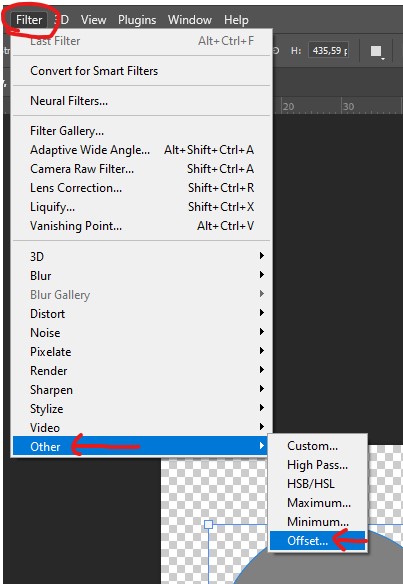Image resolution: width=403 pixels, height=584 pixels.
Task: Choose High Pass filter
Action: click(318, 464)
